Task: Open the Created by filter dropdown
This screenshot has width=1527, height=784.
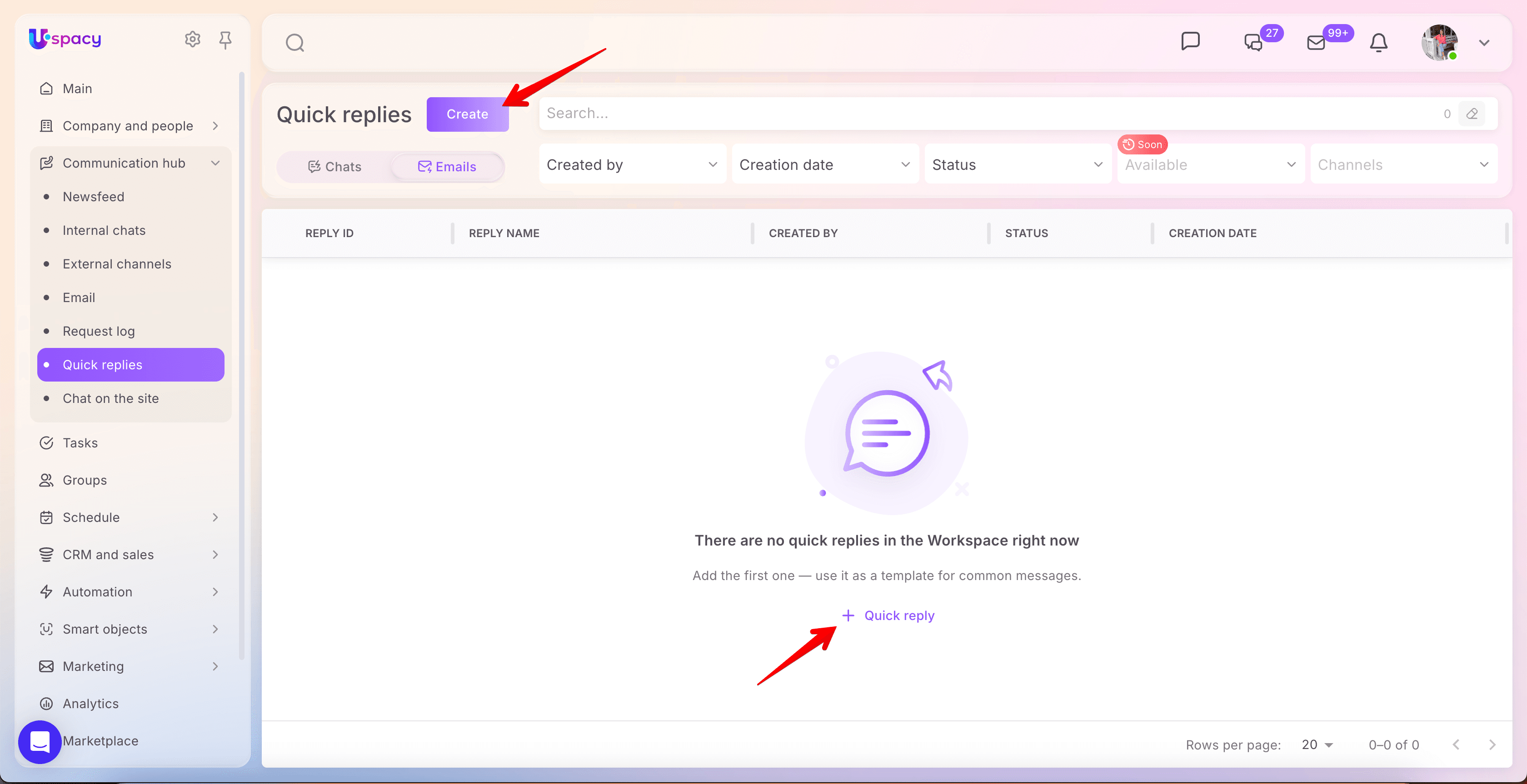Action: pos(633,165)
